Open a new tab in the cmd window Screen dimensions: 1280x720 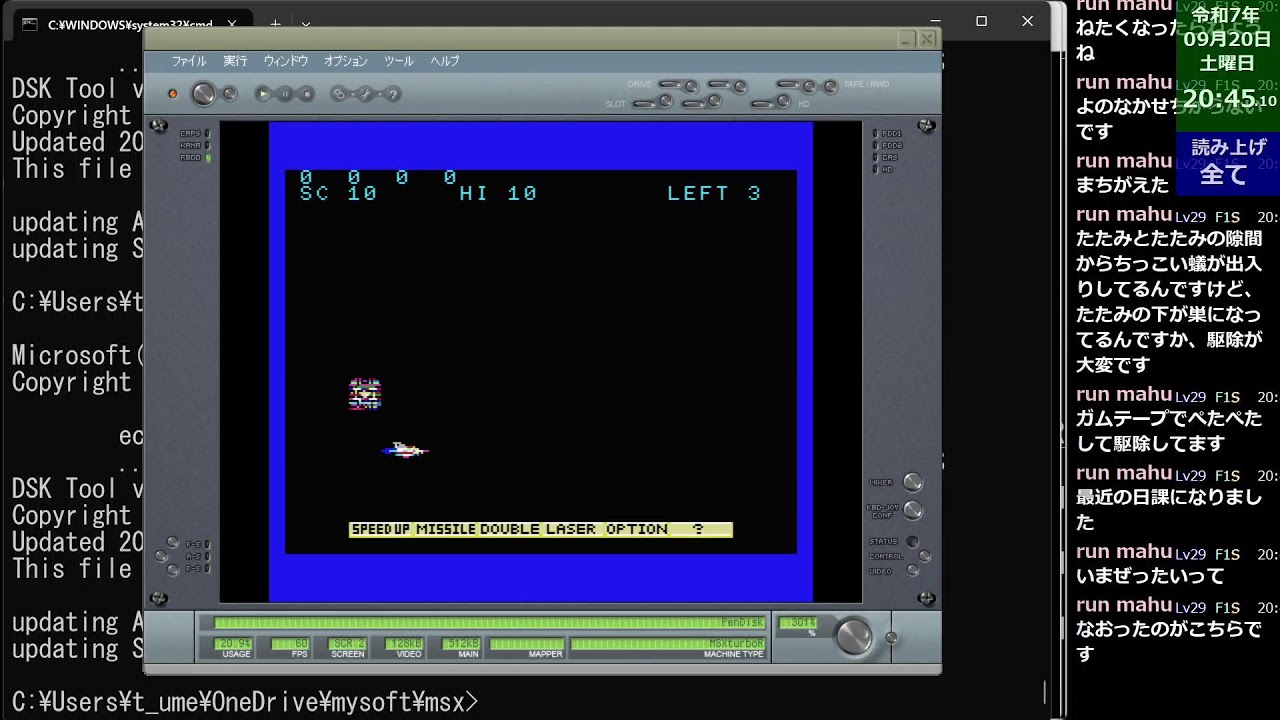(x=275, y=24)
